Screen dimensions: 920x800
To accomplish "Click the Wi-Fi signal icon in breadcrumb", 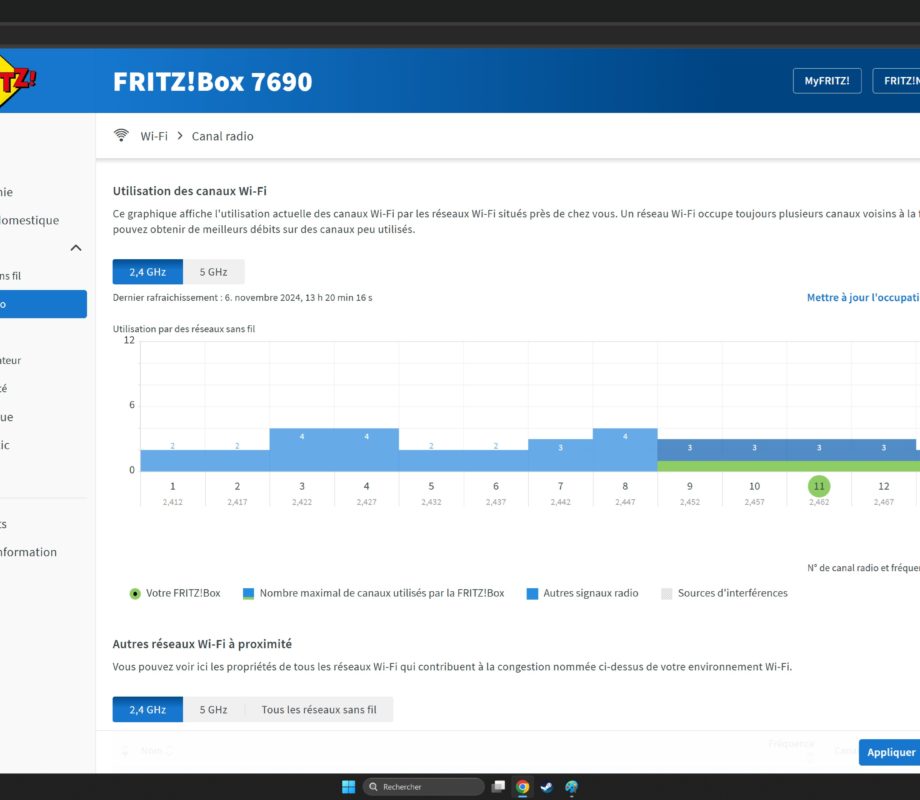I will point(121,136).
